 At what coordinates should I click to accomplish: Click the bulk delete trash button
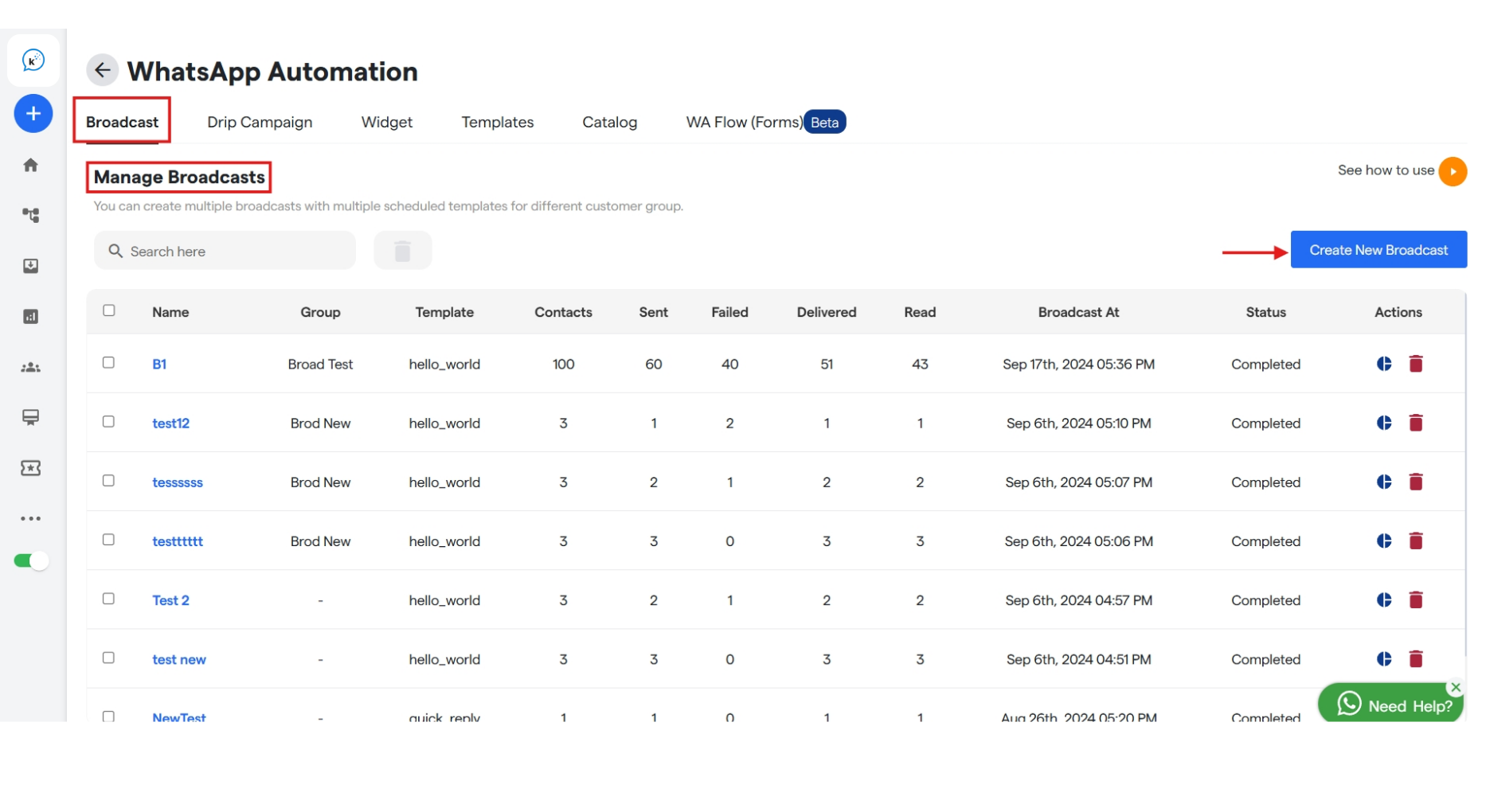coord(403,251)
